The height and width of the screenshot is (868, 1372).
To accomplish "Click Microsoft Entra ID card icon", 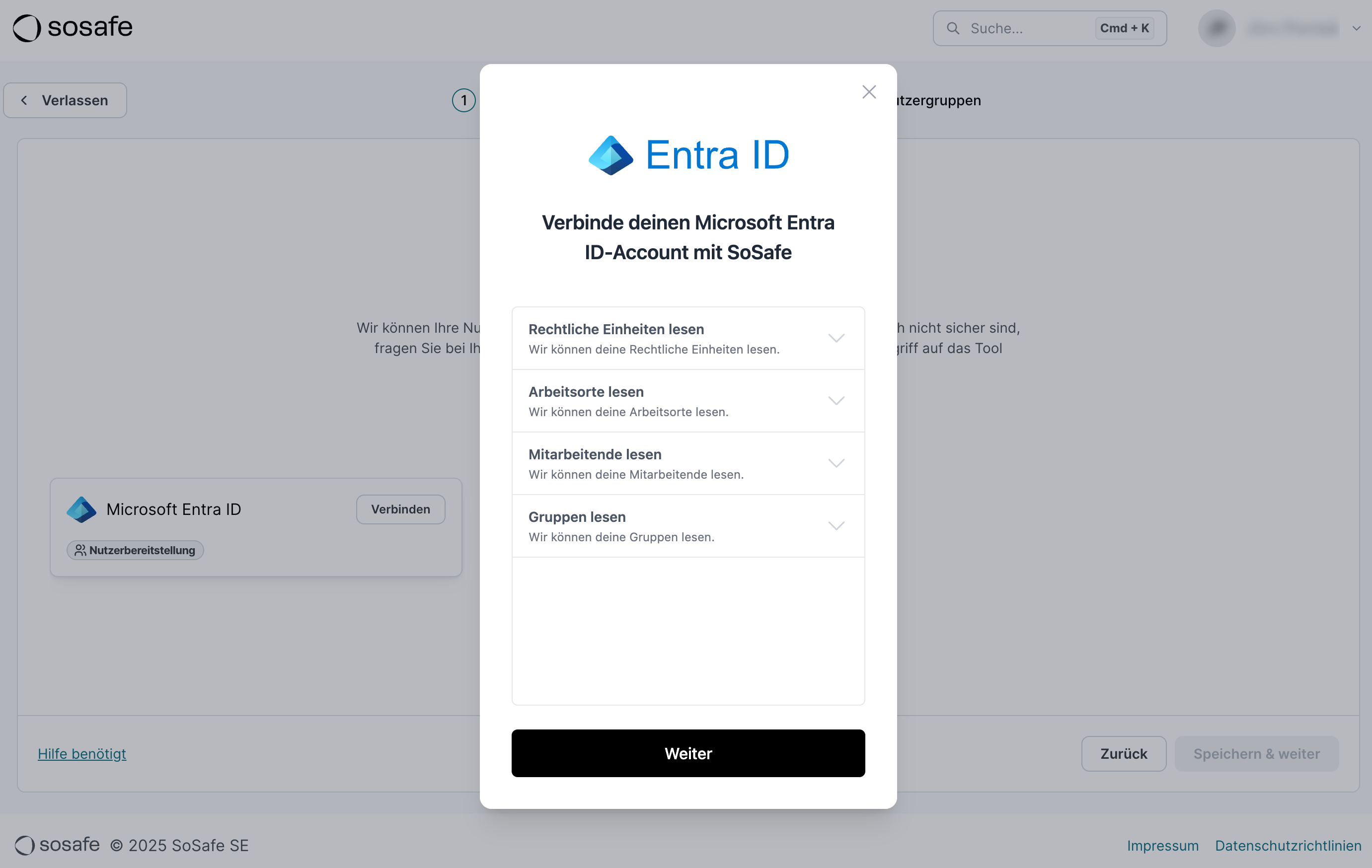I will point(81,509).
